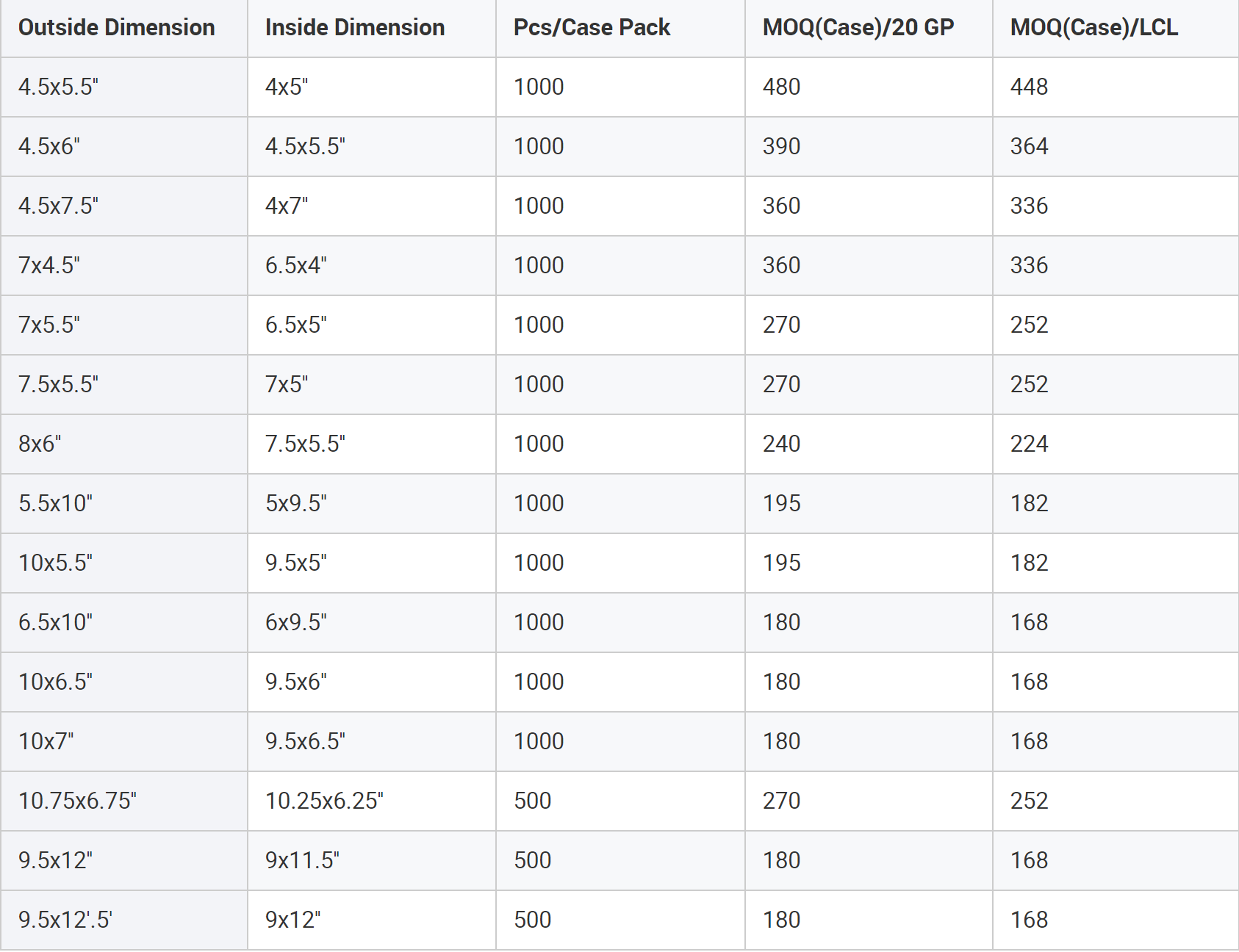The height and width of the screenshot is (952, 1239).
Task: Select the Pcs/Case Pack header cell
Action: [x=620, y=28]
